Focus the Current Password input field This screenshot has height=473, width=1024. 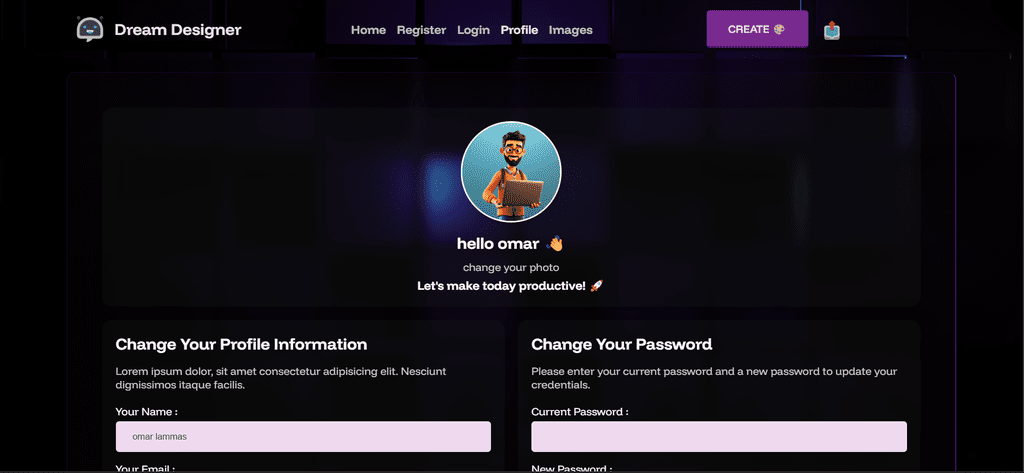(719, 436)
